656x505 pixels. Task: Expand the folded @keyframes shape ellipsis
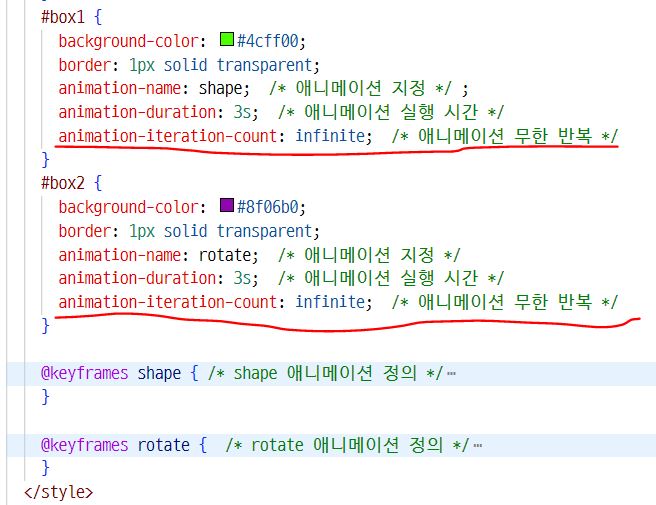[x=451, y=373]
